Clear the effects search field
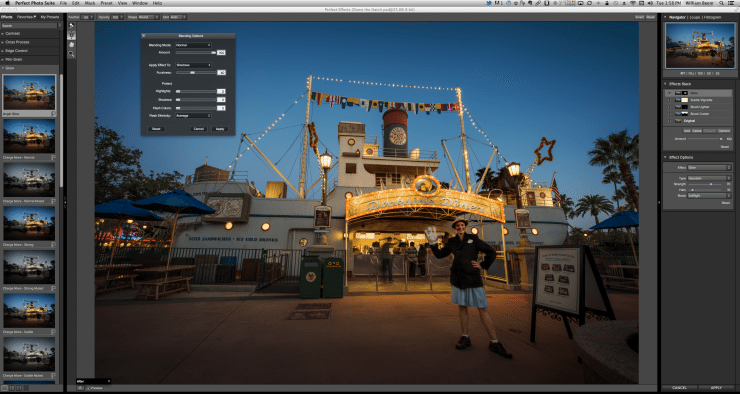 [59, 25]
